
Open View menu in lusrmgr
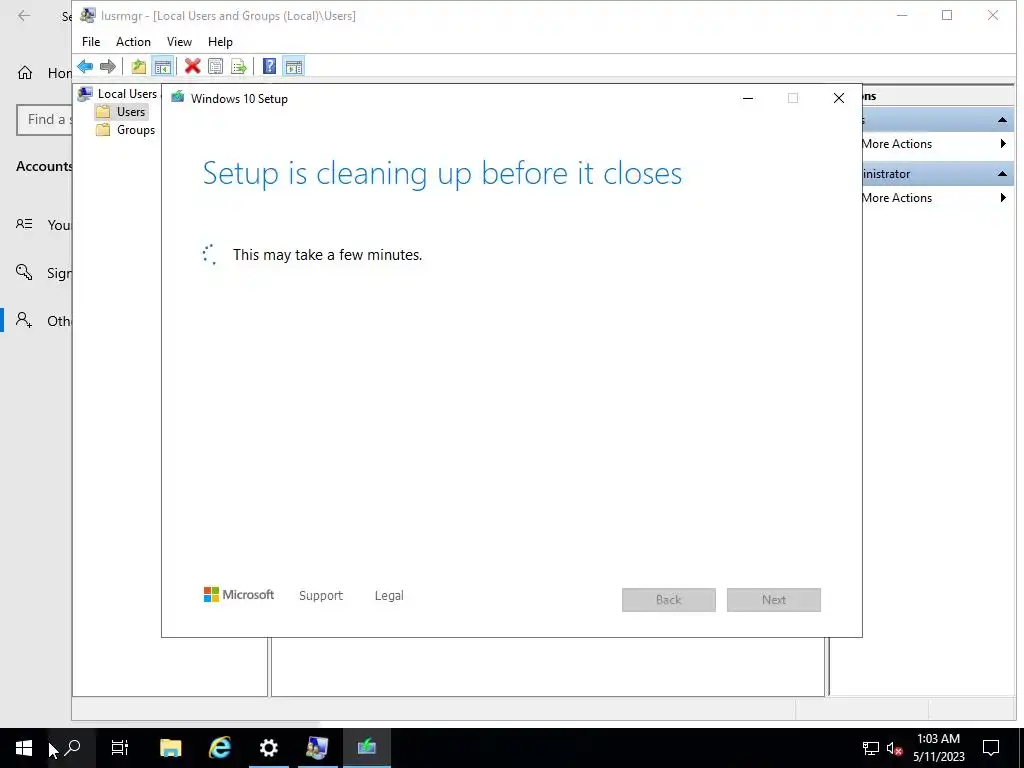pyautogui.click(x=179, y=42)
